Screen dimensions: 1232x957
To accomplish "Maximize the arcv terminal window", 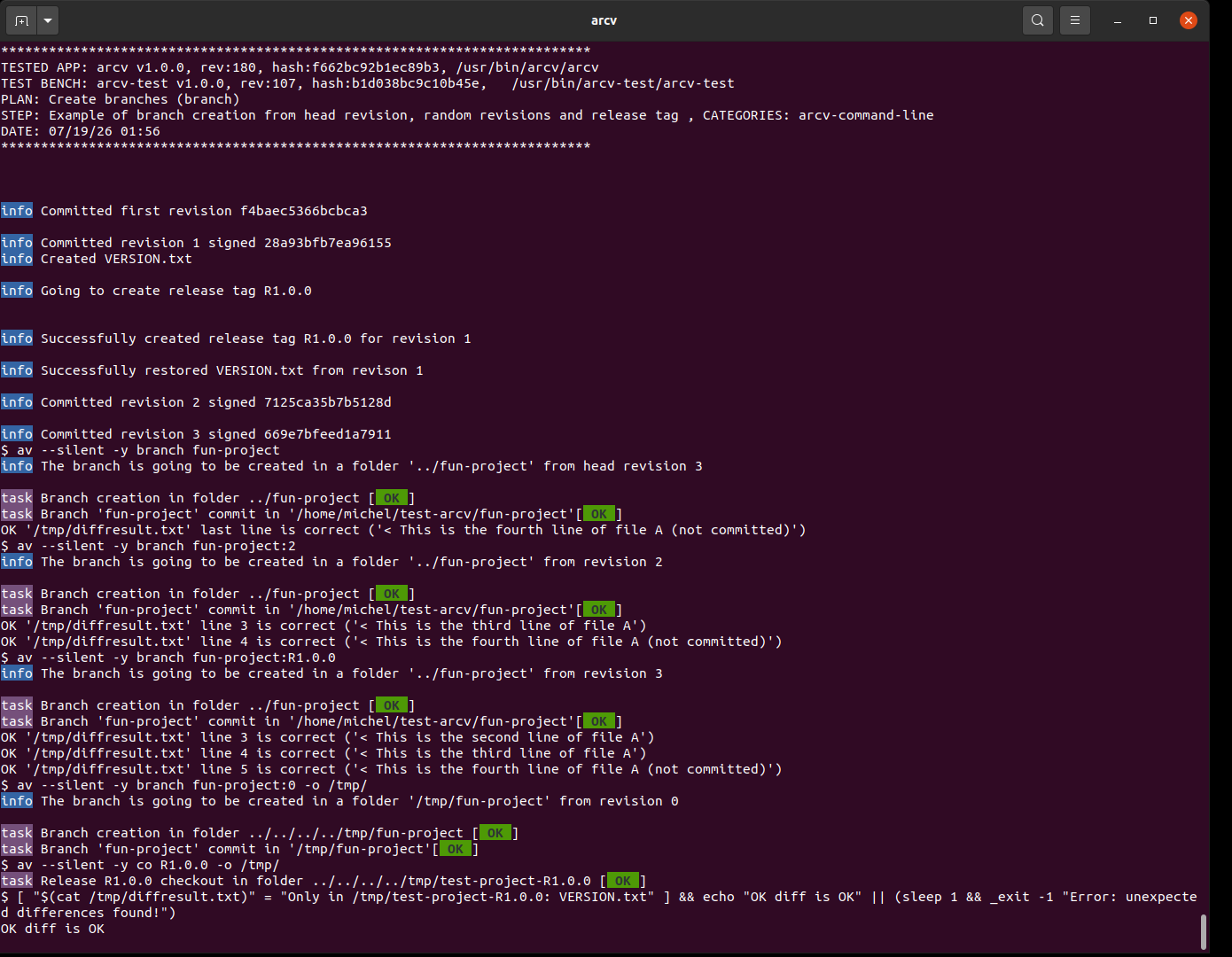I will (1153, 20).
